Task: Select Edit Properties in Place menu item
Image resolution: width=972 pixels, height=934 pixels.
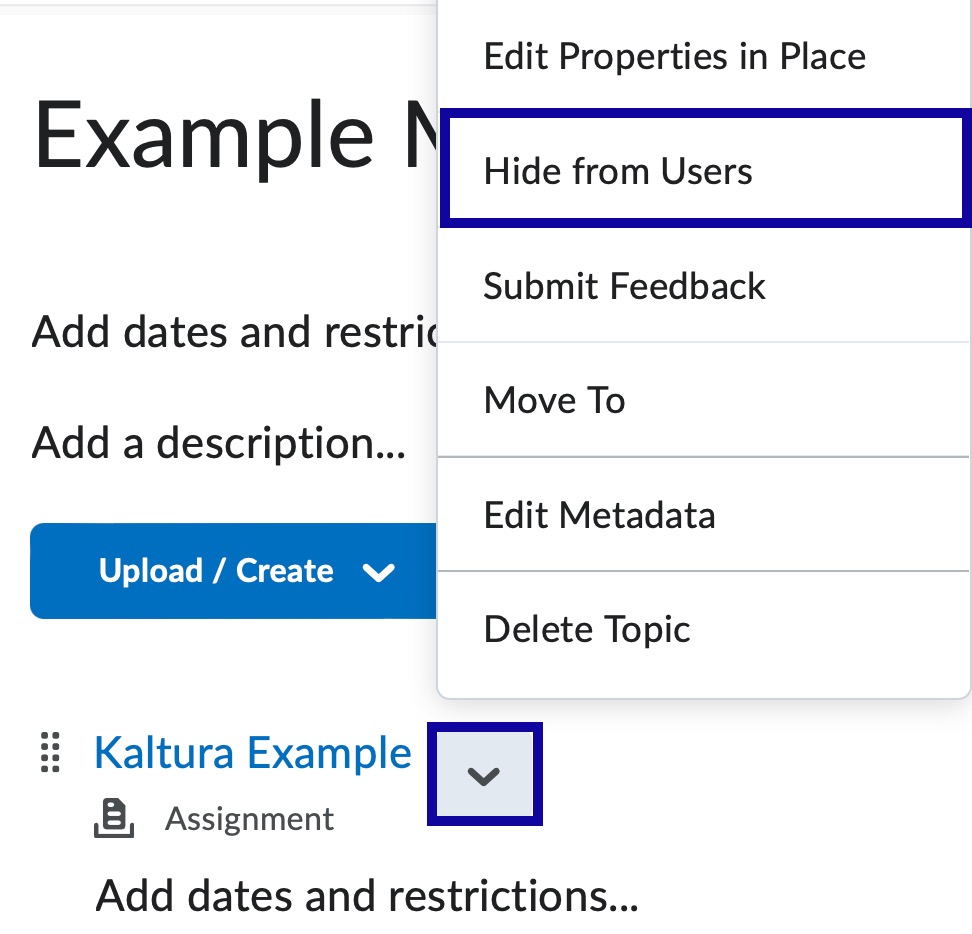Action: pos(704,56)
